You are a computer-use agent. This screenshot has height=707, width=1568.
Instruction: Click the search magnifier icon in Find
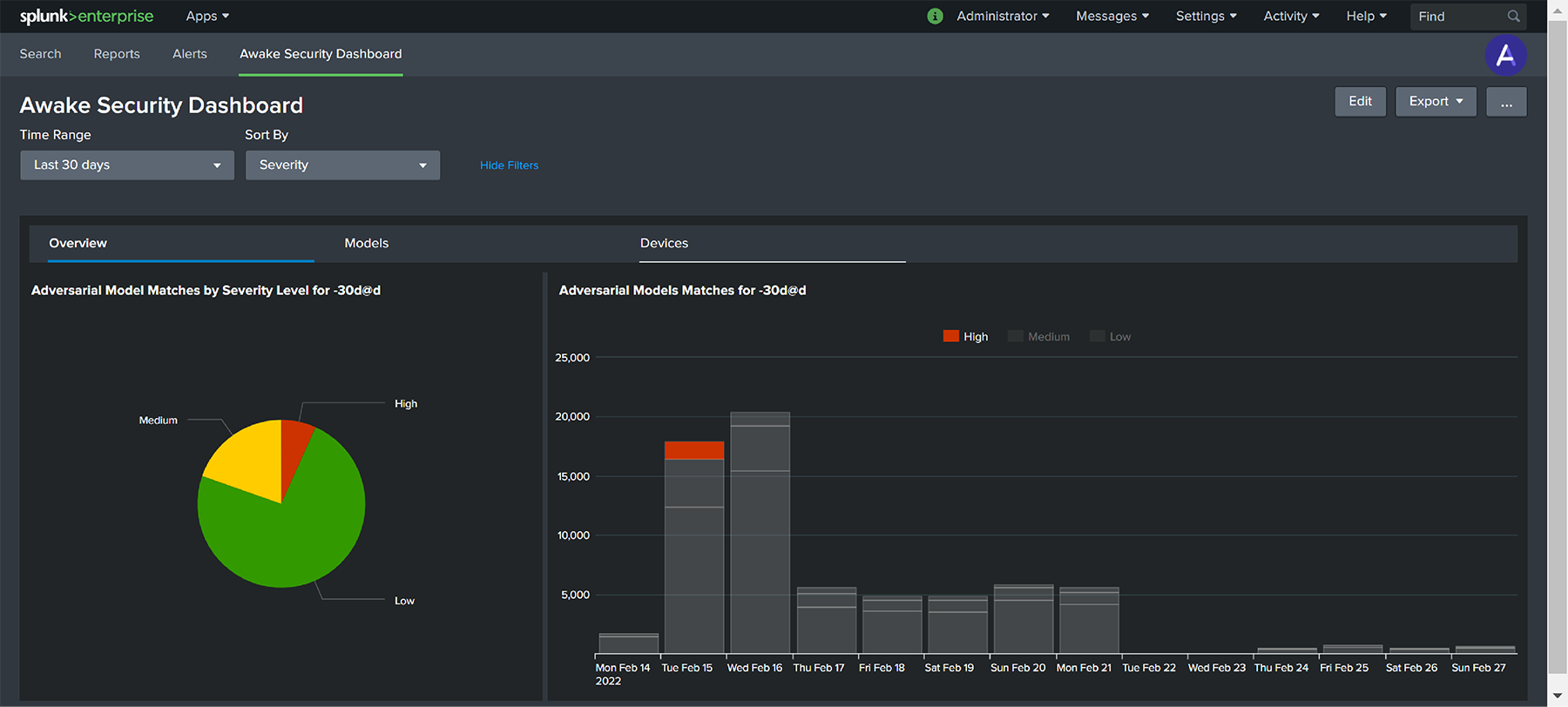click(1514, 17)
